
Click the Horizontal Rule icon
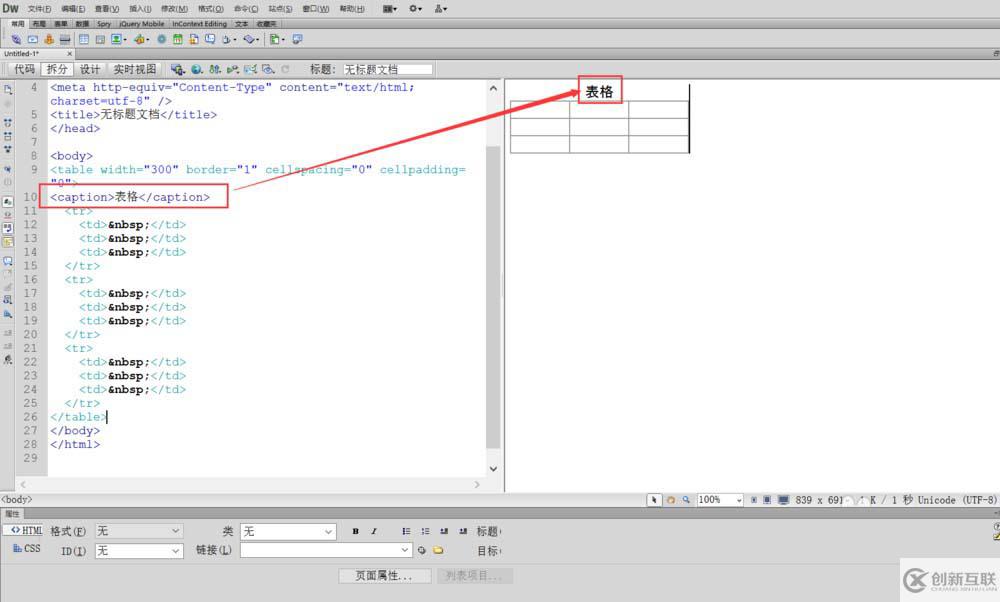coord(65,39)
